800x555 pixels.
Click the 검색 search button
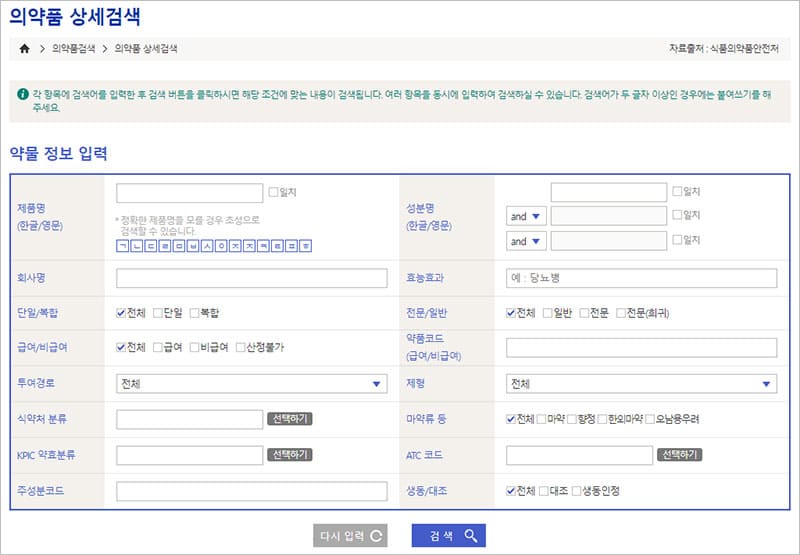(449, 536)
